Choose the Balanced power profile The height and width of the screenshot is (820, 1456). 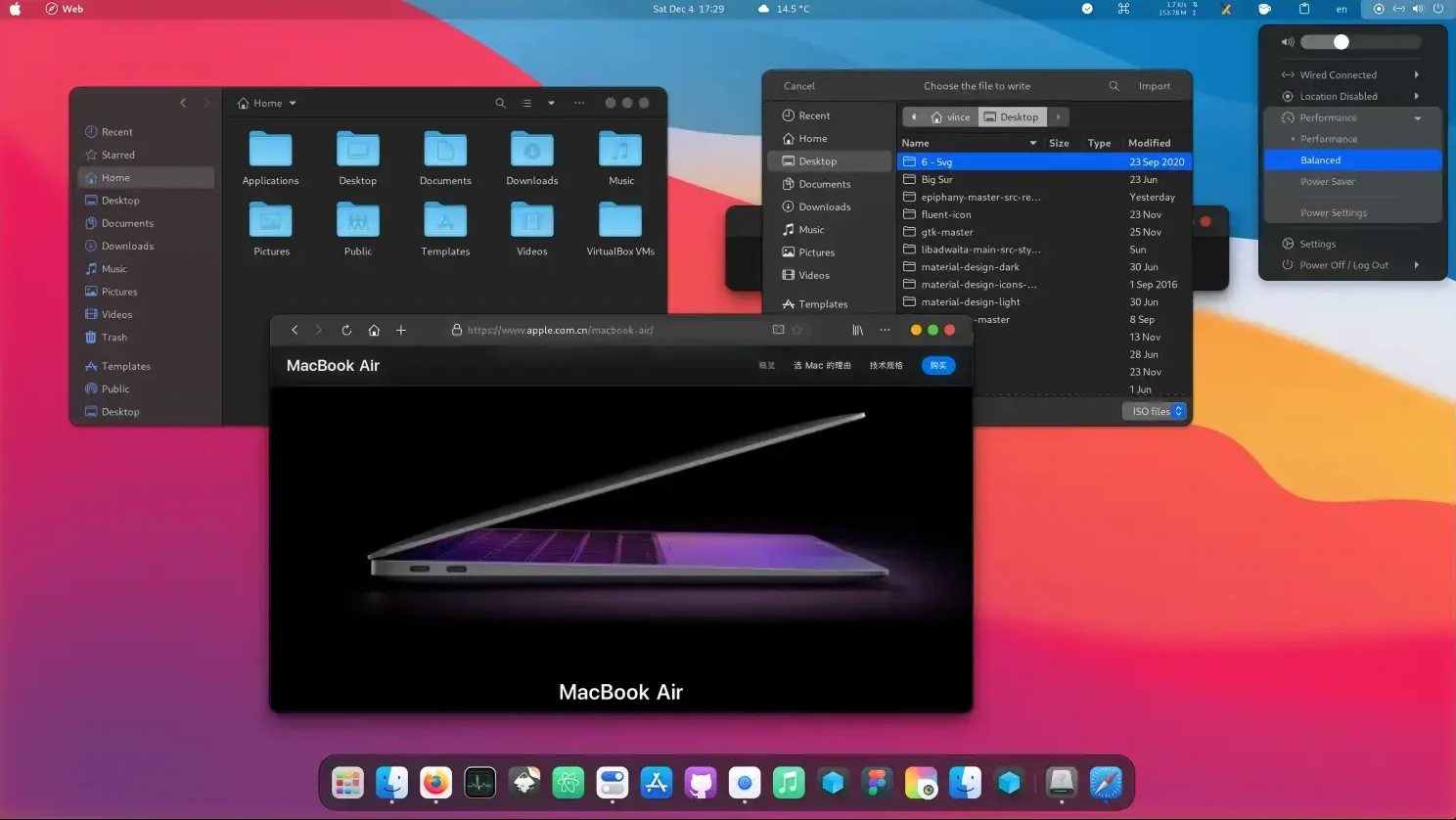pyautogui.click(x=1320, y=160)
